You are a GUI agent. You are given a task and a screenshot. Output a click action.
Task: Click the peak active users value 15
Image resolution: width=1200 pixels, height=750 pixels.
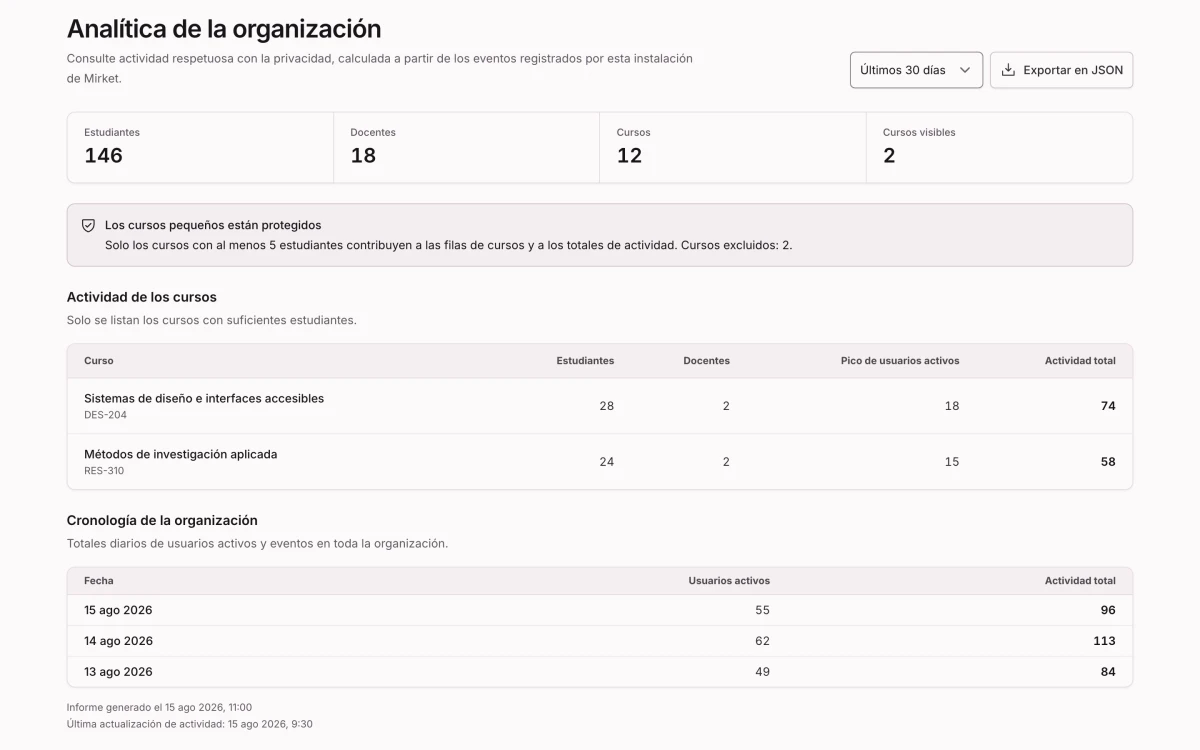click(952, 462)
